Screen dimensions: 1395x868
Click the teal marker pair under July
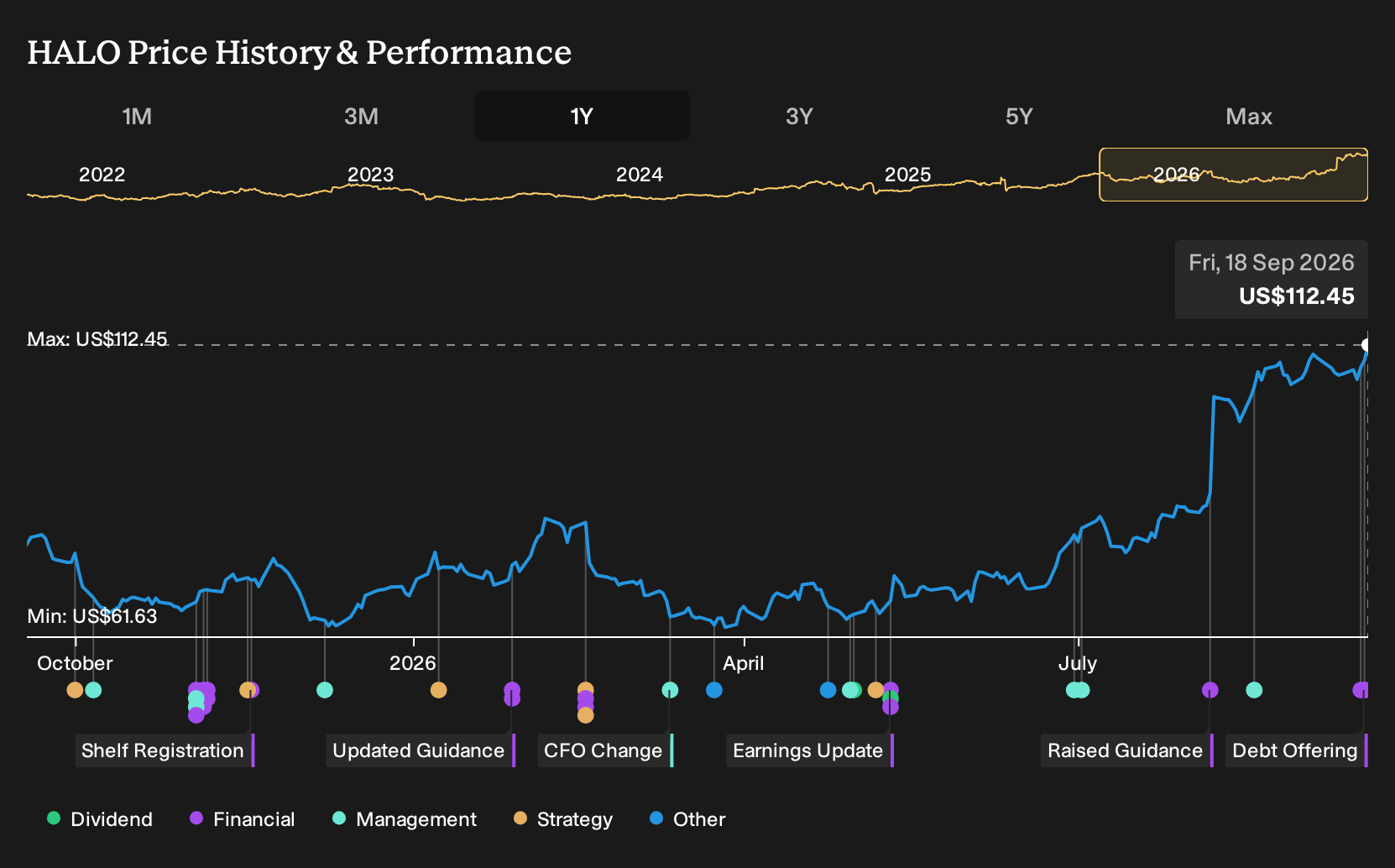(1078, 690)
